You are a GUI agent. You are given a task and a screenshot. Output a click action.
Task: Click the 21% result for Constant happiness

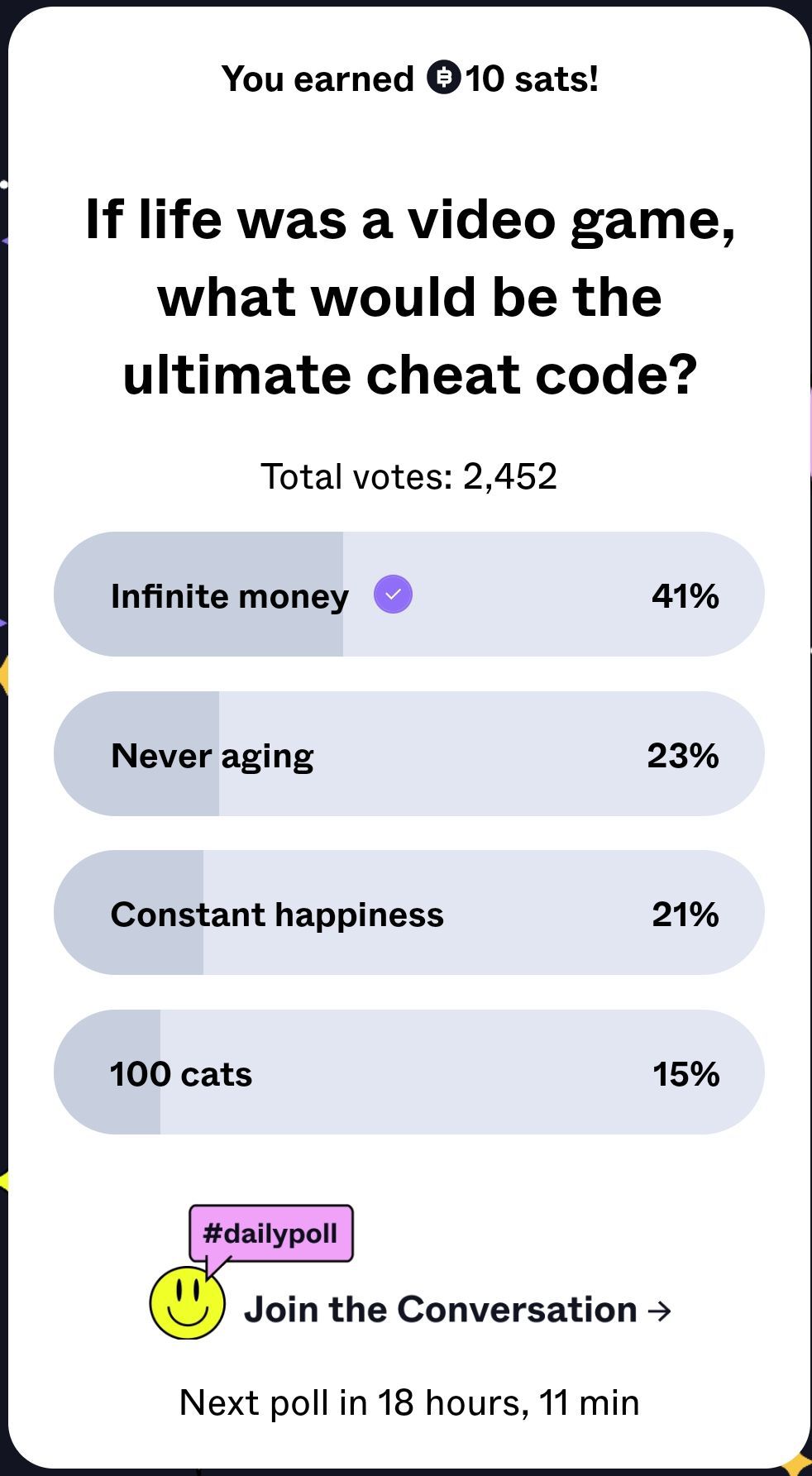click(x=685, y=915)
